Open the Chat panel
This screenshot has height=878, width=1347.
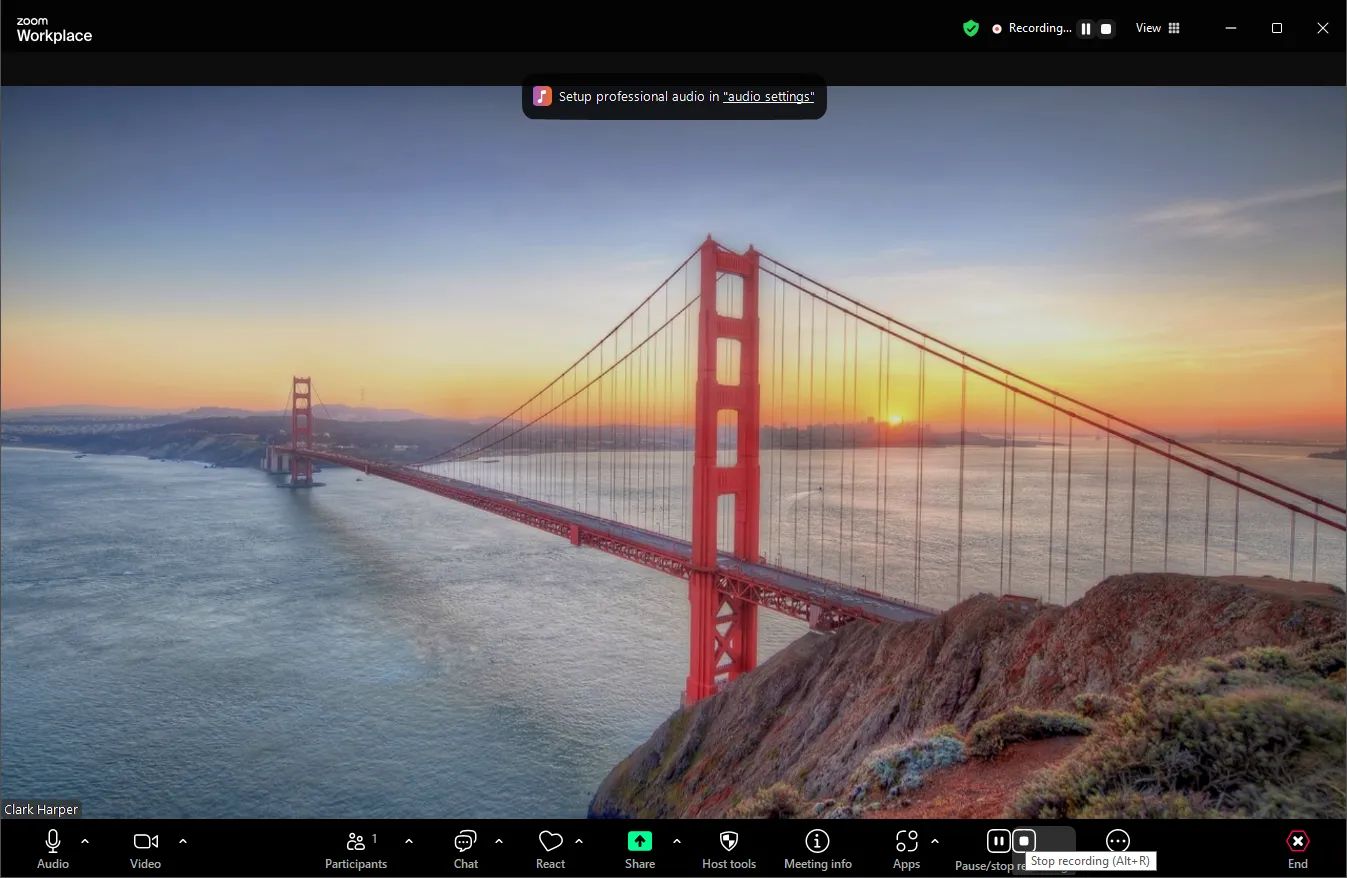coord(466,849)
